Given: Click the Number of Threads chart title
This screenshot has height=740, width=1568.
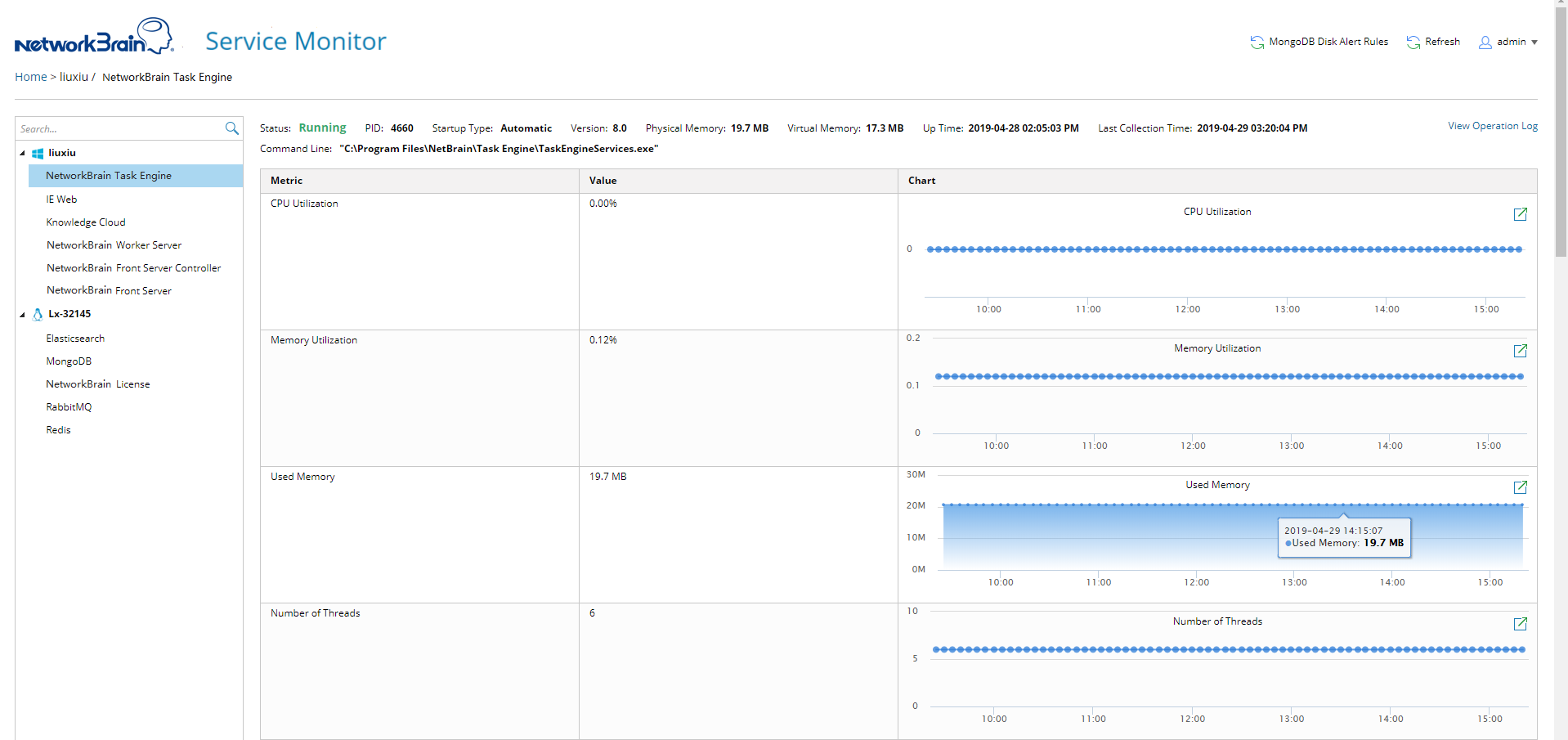Looking at the screenshot, I should [1217, 621].
